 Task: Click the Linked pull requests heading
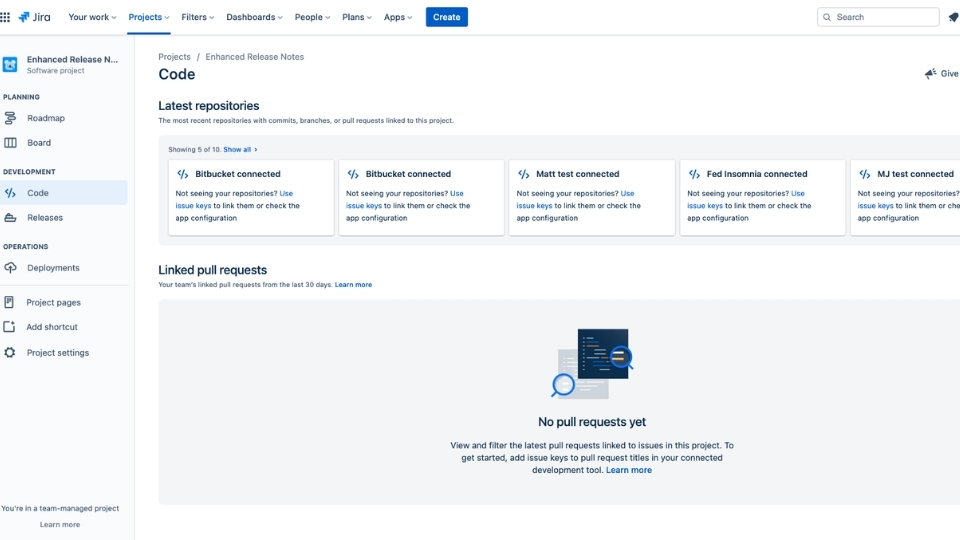click(x=212, y=270)
